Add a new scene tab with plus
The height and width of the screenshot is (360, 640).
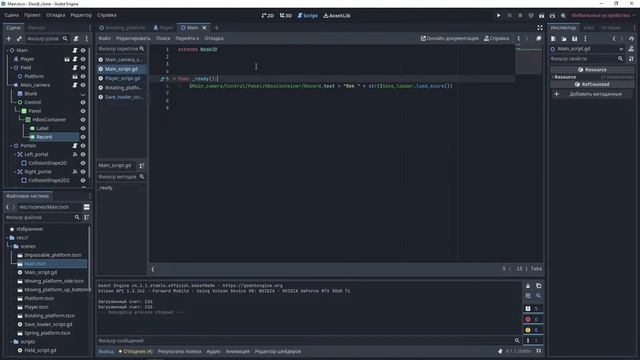pyautogui.click(x=216, y=28)
